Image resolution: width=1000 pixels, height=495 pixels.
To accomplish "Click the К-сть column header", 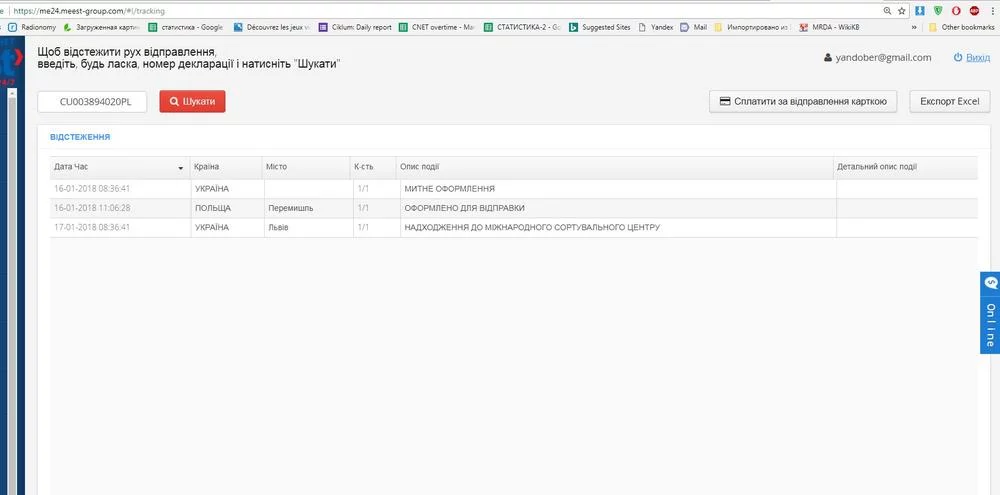I will (373, 166).
